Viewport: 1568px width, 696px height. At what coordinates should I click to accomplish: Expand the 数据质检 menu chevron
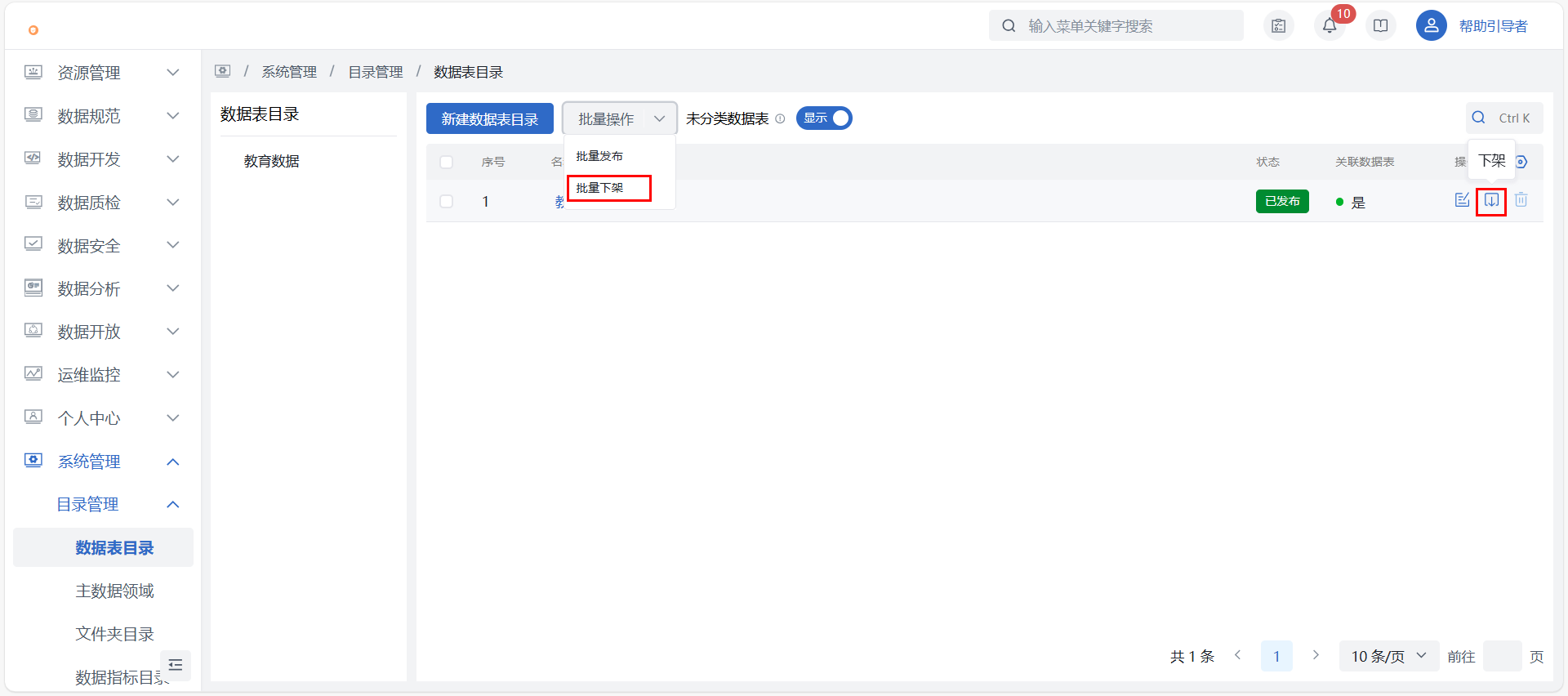click(x=173, y=202)
